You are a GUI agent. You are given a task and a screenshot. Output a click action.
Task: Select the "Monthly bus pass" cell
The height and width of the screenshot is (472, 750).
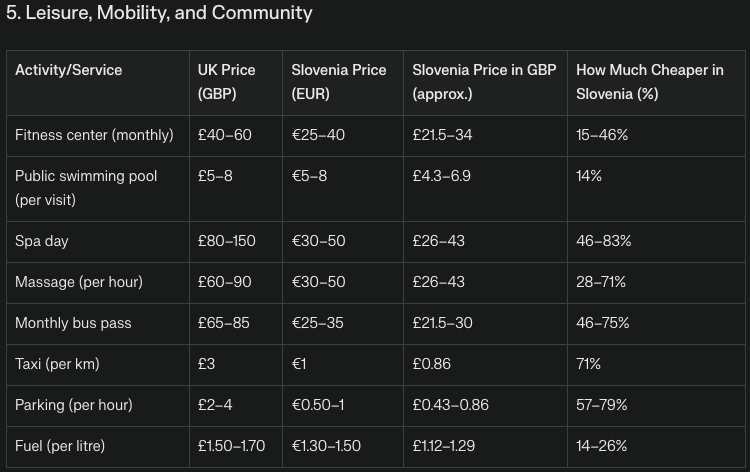click(73, 323)
